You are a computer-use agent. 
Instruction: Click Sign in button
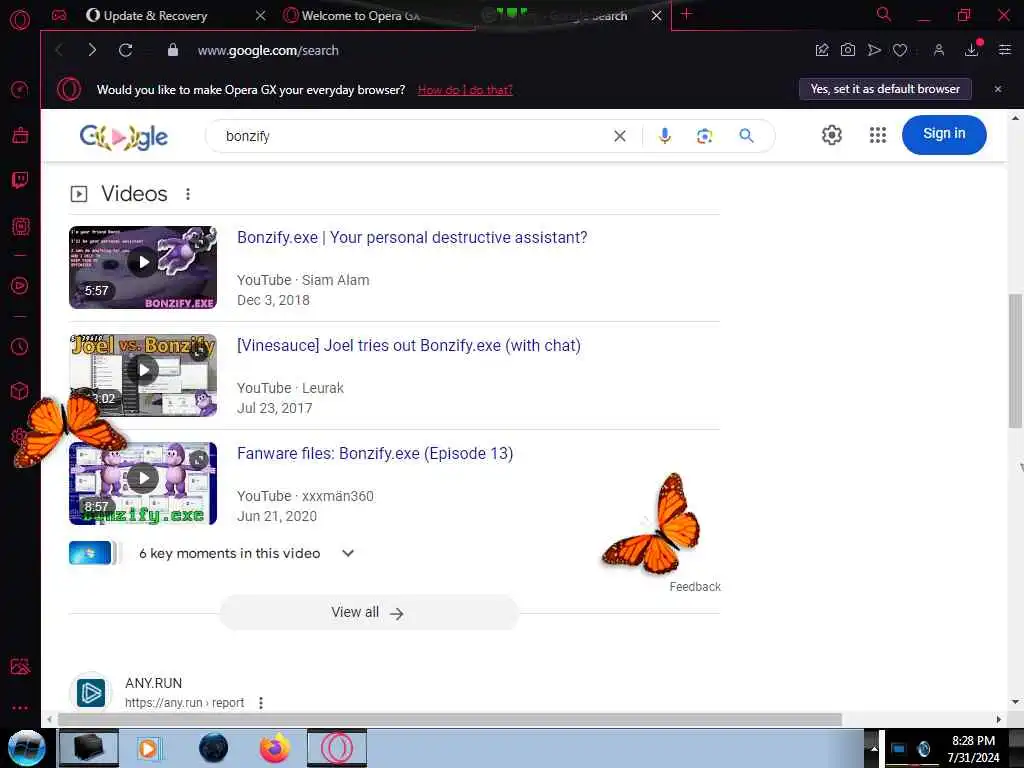(944, 135)
